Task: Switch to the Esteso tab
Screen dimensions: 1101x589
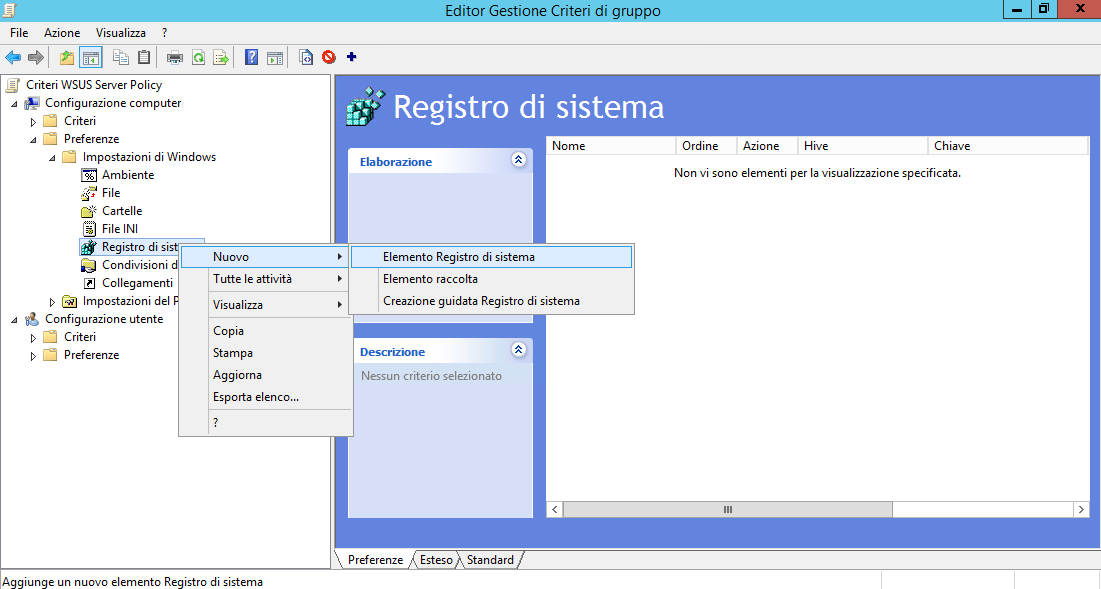Action: point(436,560)
